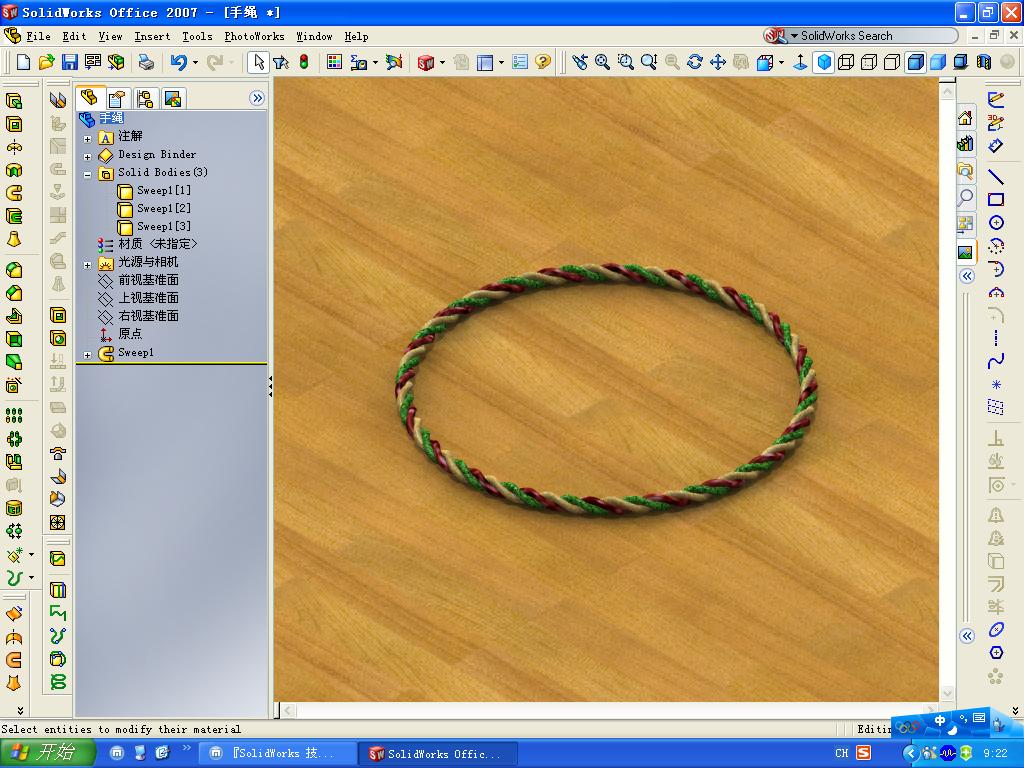The width and height of the screenshot is (1024, 768).
Task: Click the New document icon
Action: pos(24,62)
